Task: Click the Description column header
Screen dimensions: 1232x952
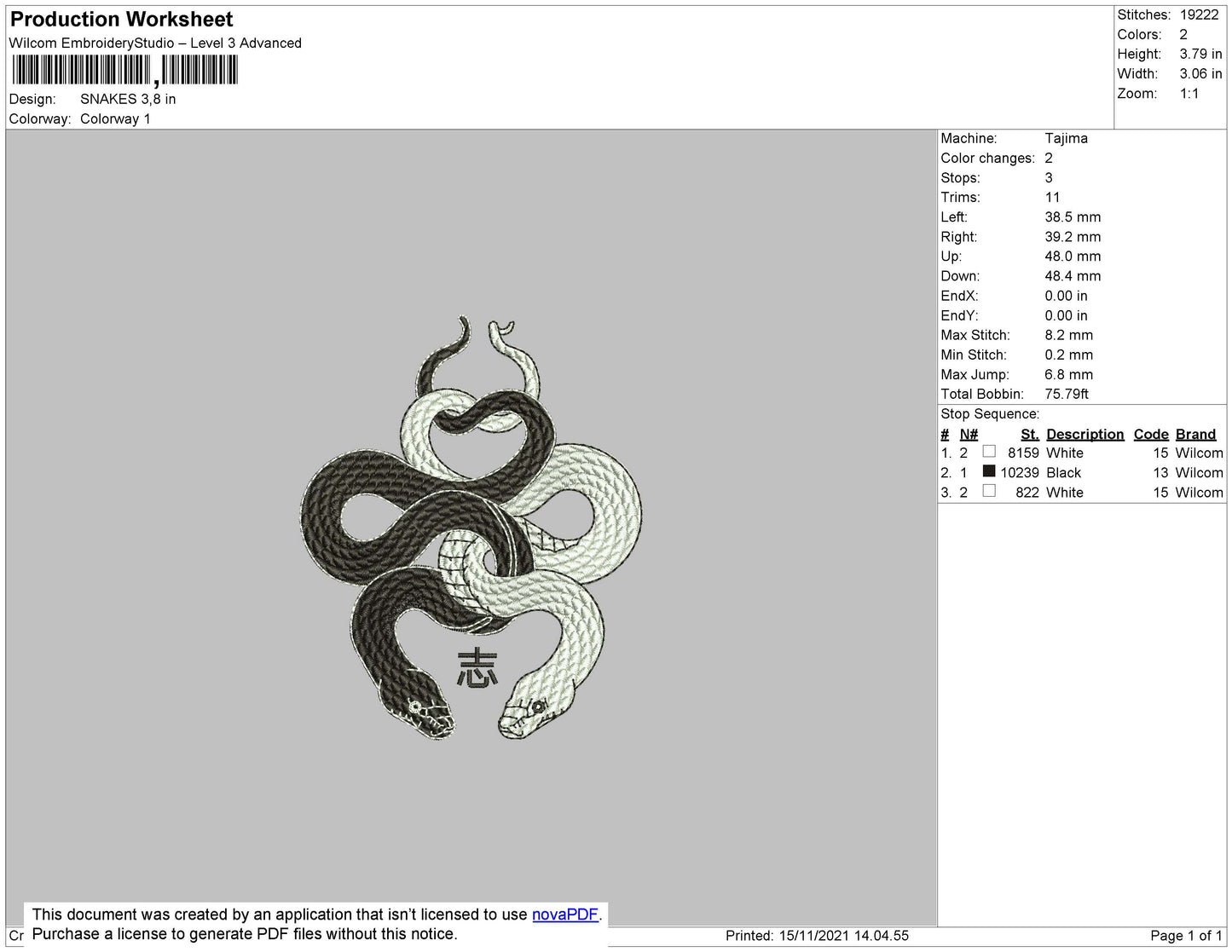Action: click(1085, 434)
